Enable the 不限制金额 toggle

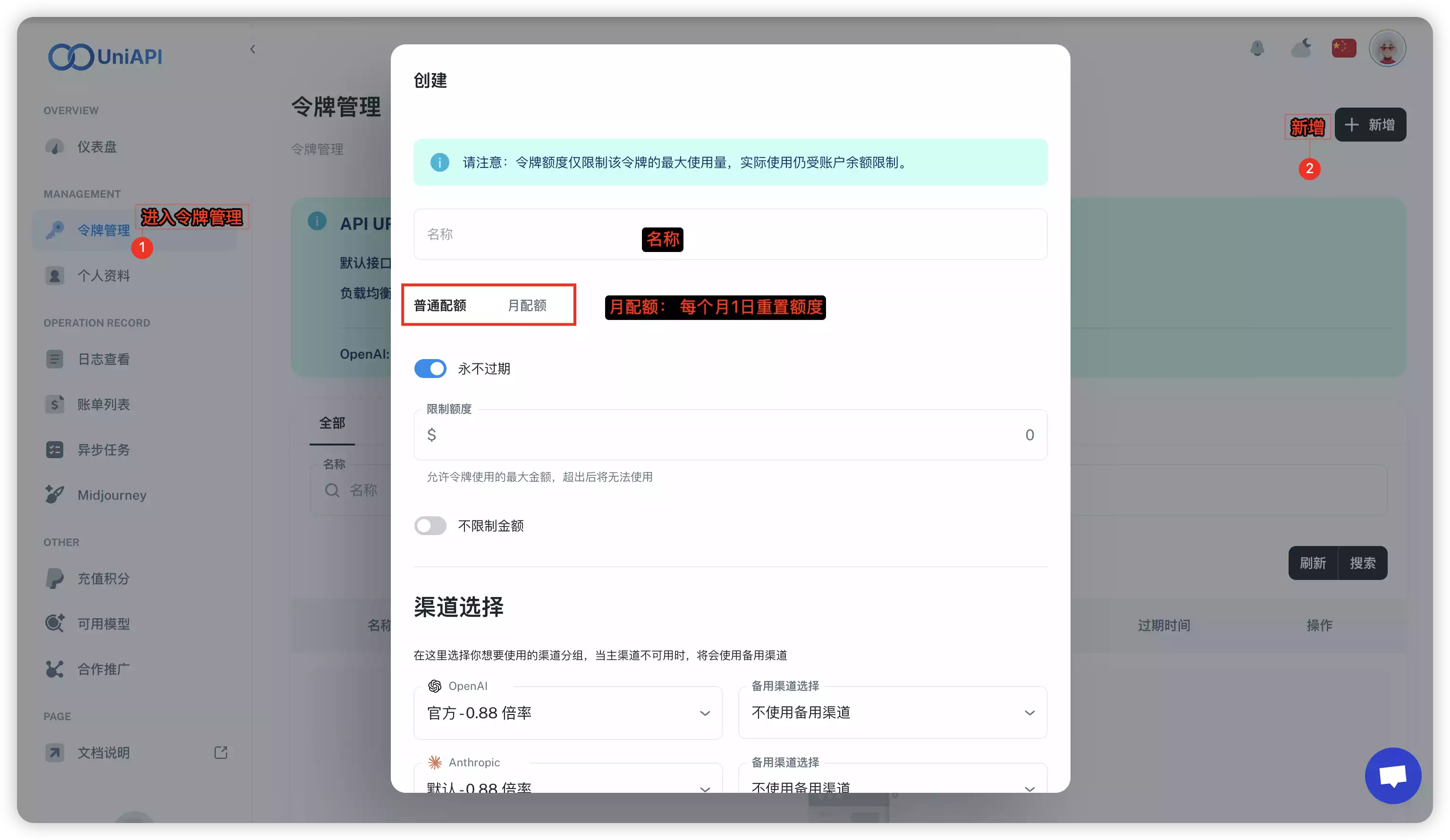(x=430, y=525)
